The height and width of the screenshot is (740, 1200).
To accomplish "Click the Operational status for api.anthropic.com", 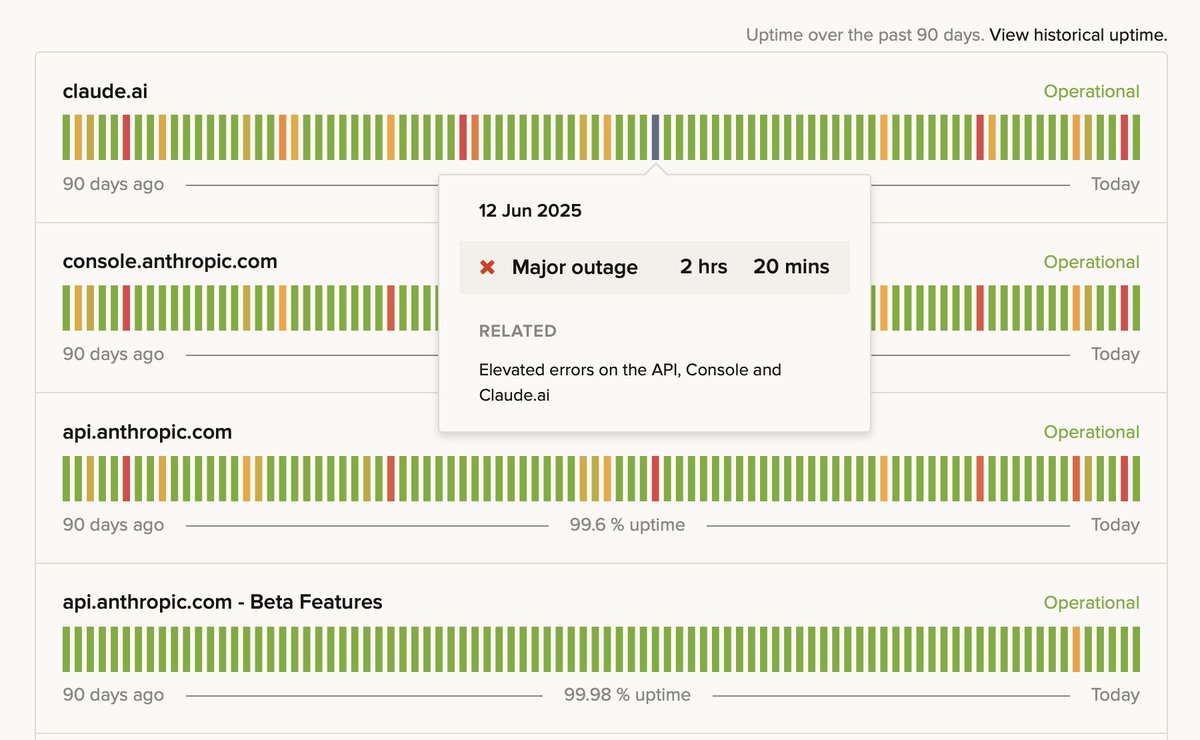I will click(x=1091, y=432).
